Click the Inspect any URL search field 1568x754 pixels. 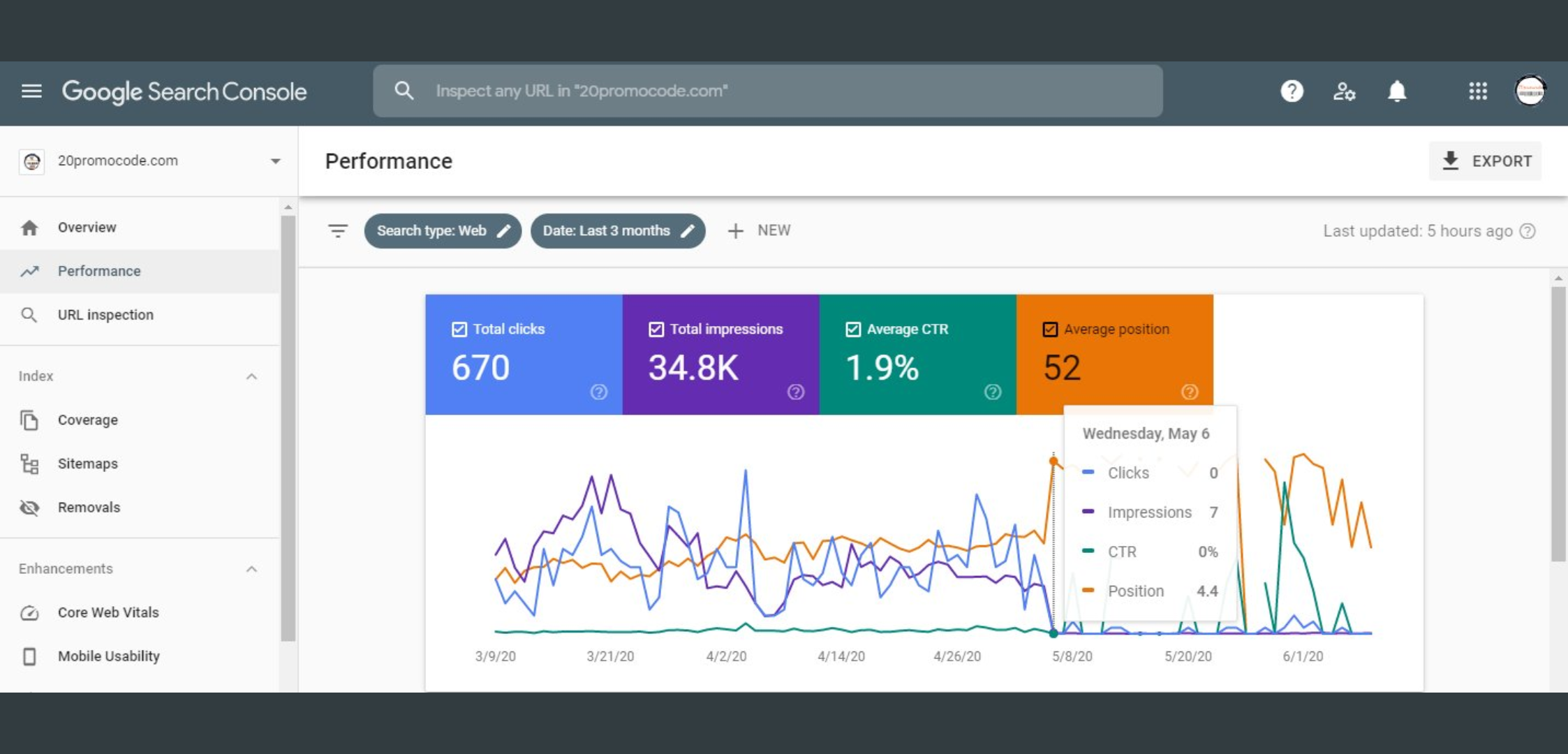click(768, 91)
